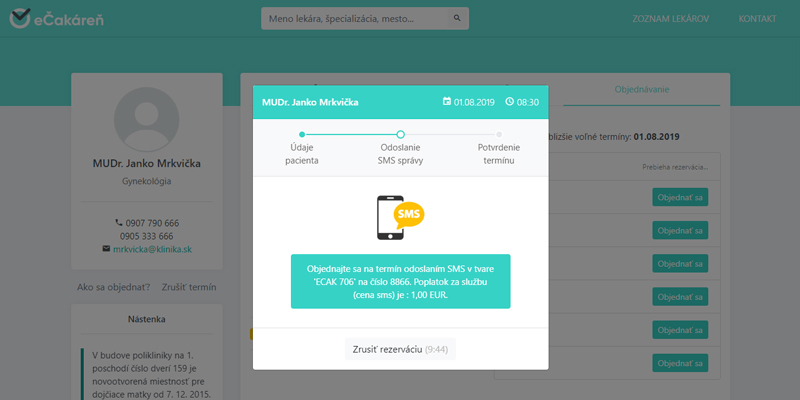This screenshot has height=400, width=800.
Task: Select the Údaje pacienta step circle
Action: (301, 133)
